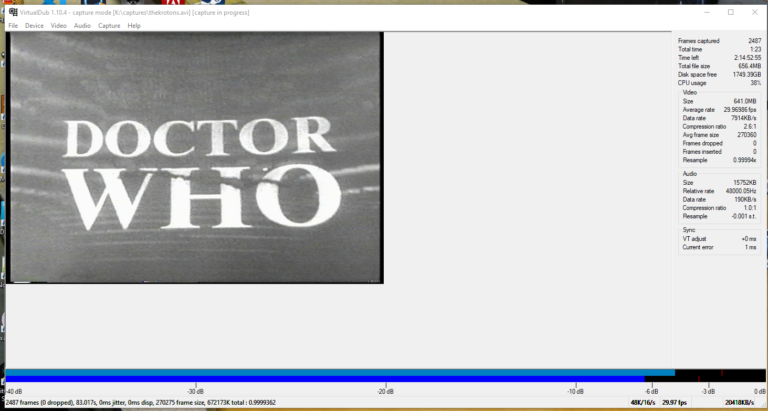Maximize the VirtualDub window
The height and width of the screenshot is (411, 768).
(x=730, y=12)
